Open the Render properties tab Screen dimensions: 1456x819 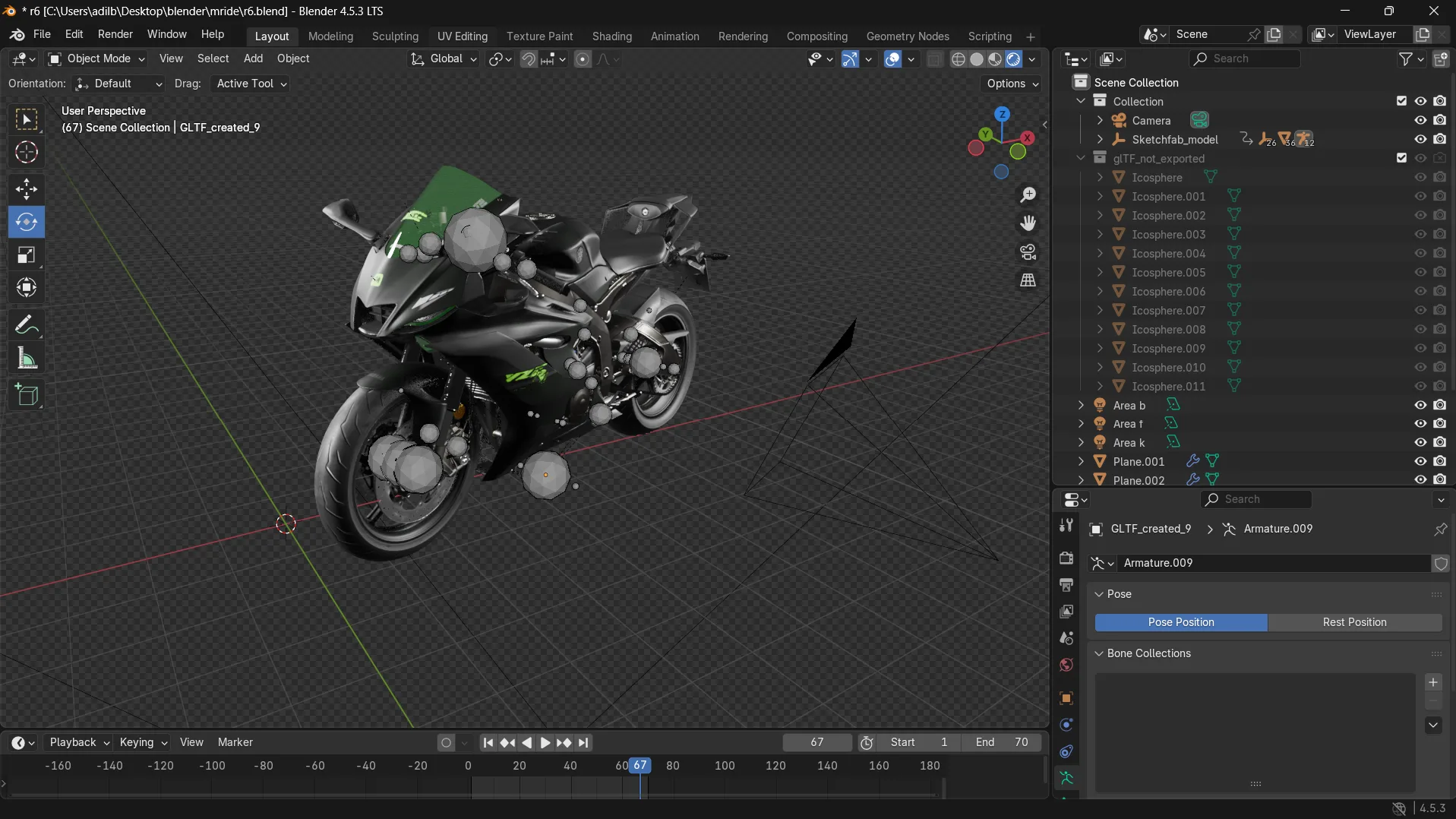(1066, 558)
